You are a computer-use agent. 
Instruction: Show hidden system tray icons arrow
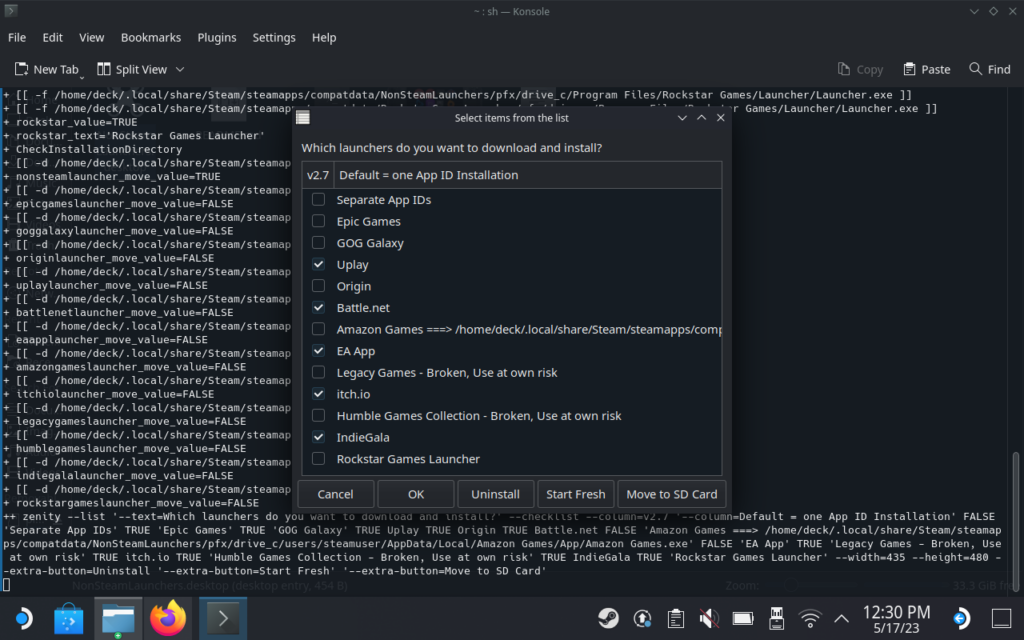click(x=841, y=618)
